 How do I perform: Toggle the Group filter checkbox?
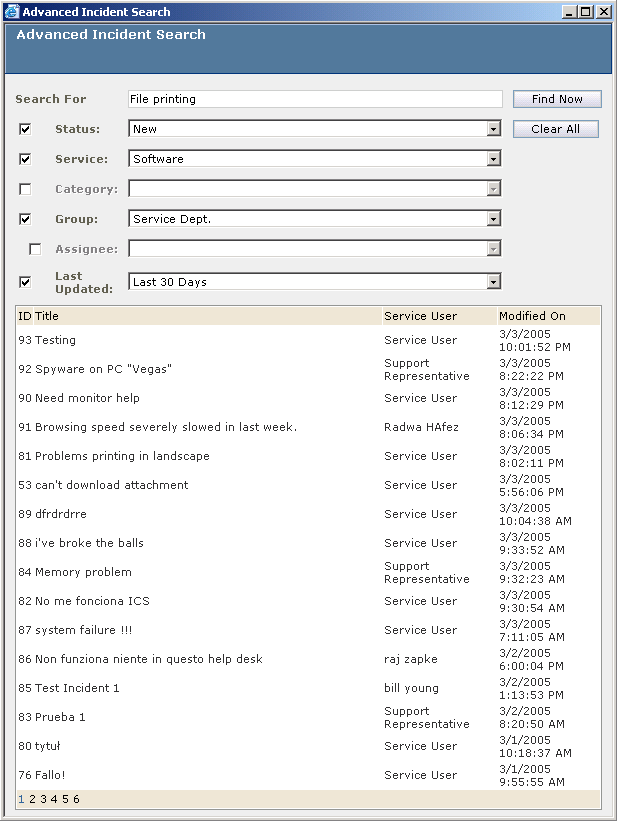[25, 219]
